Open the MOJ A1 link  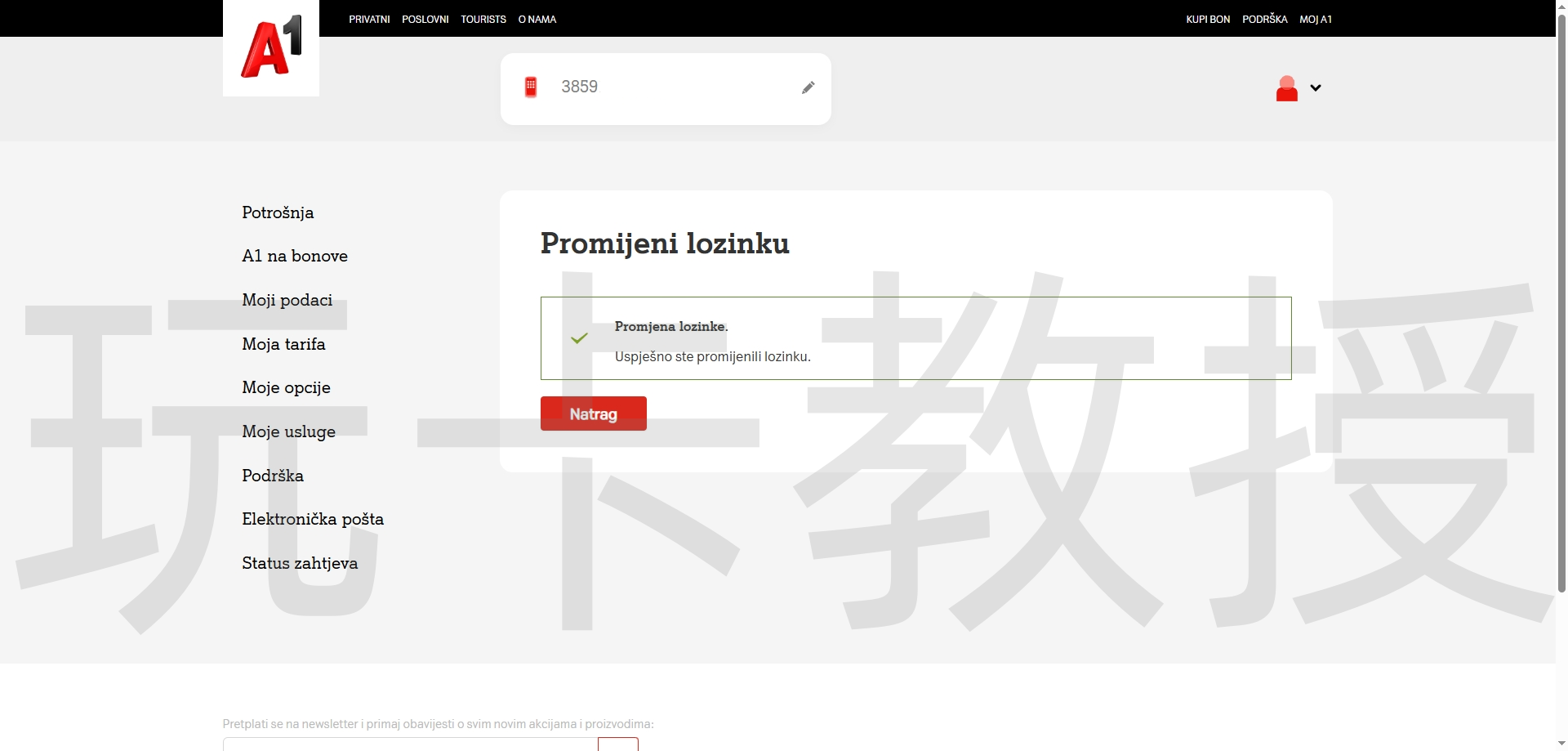1315,19
